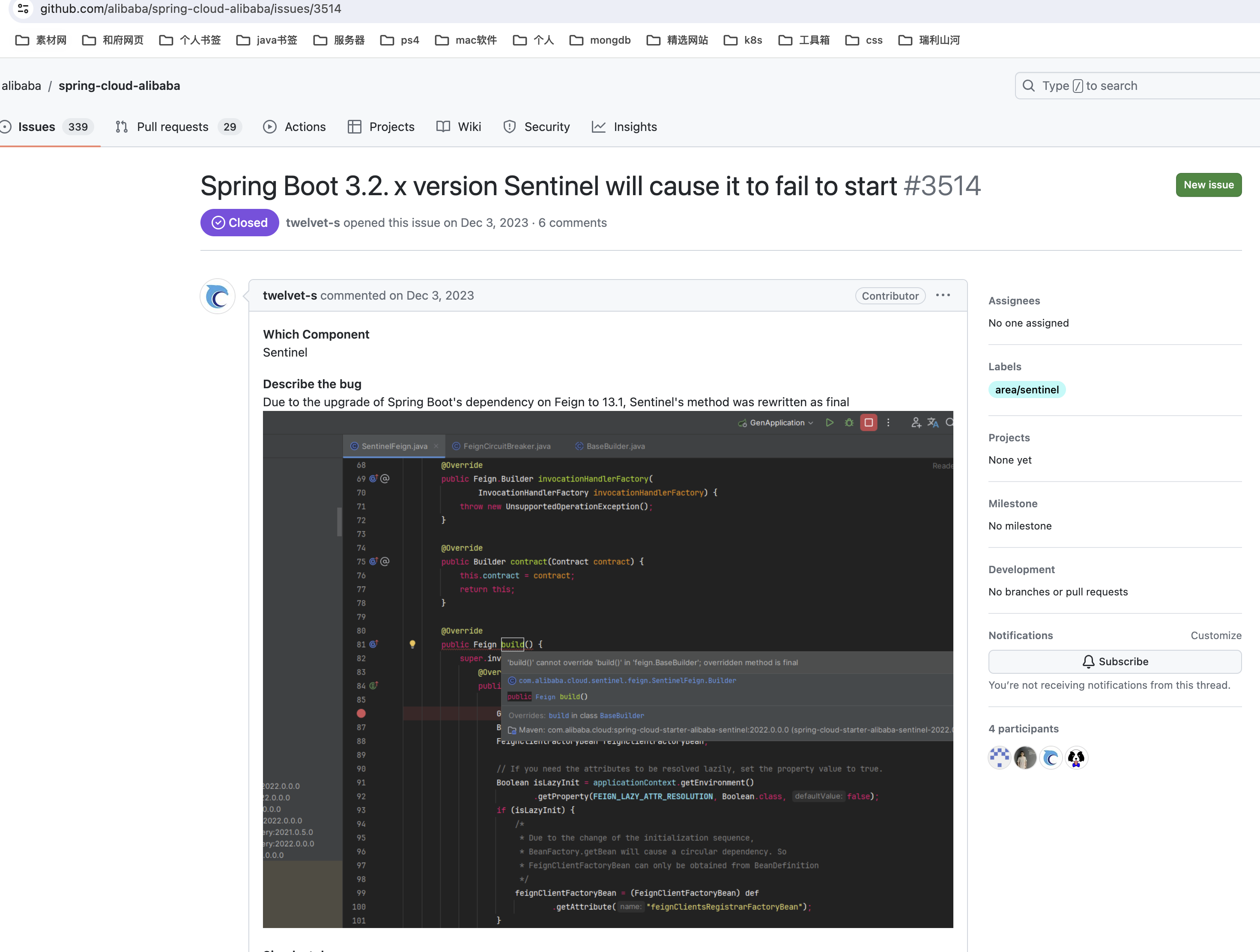
Task: Click the Assignees heading
Action: (1014, 300)
